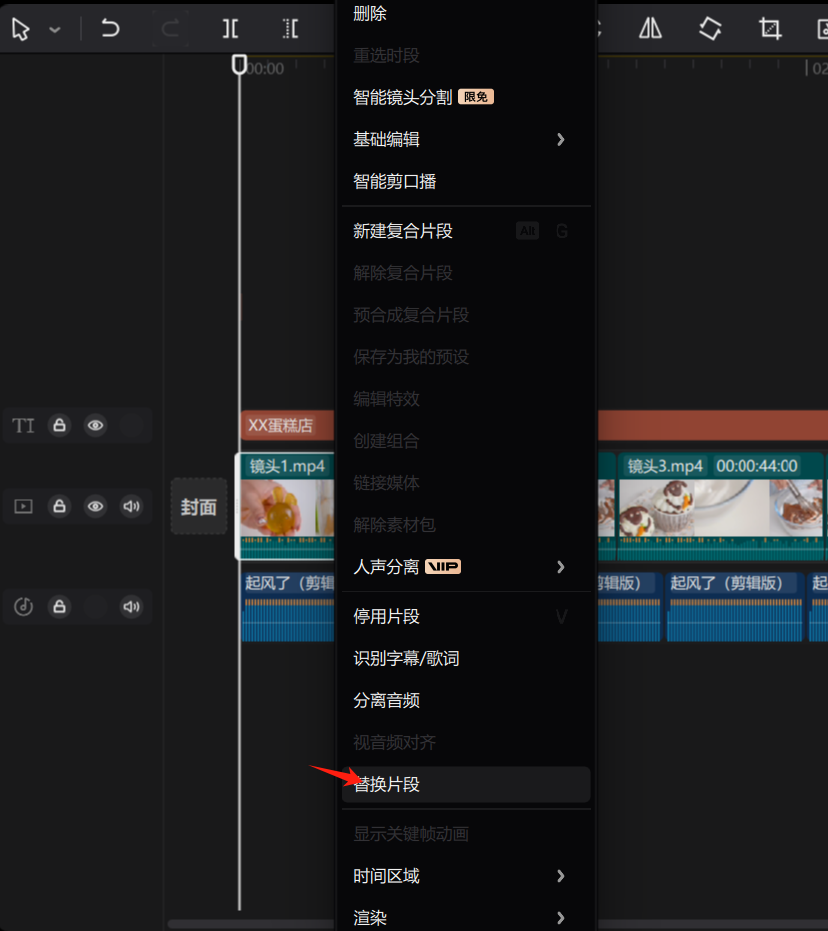Choose 停用片段 menu item
Screen dimensions: 828x931
click(466, 616)
